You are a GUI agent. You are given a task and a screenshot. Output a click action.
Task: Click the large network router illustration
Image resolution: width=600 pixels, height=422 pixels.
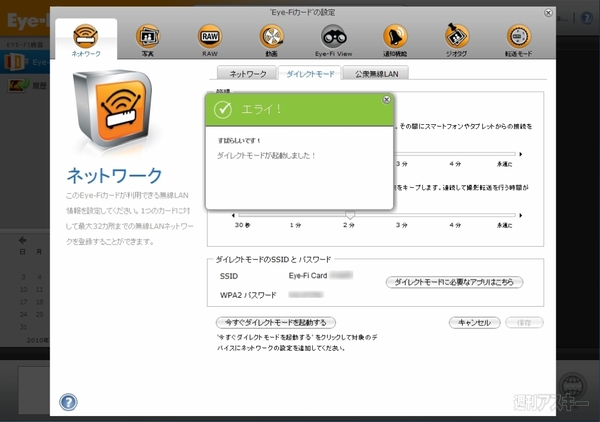coord(113,108)
